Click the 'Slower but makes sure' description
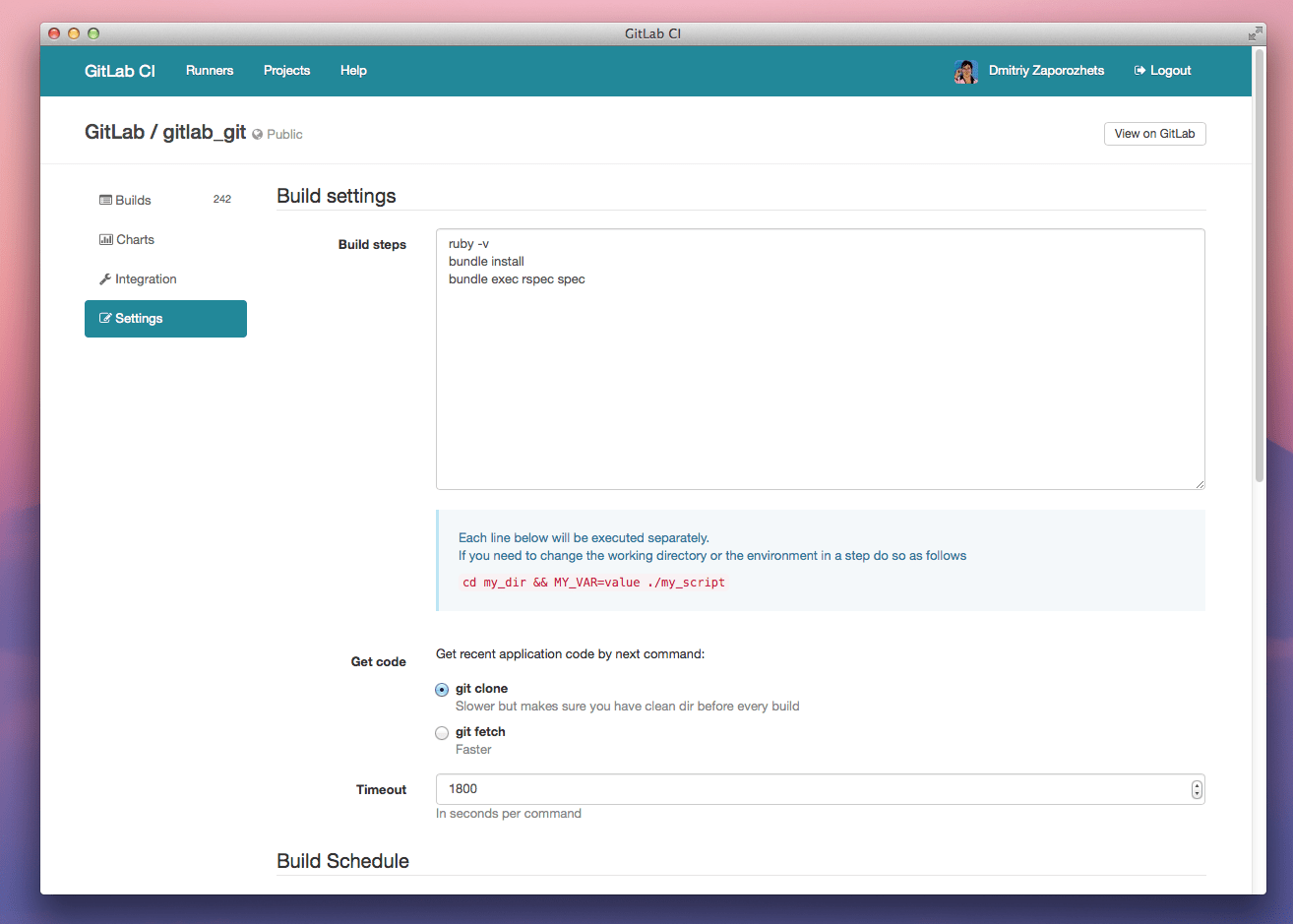 (x=628, y=707)
